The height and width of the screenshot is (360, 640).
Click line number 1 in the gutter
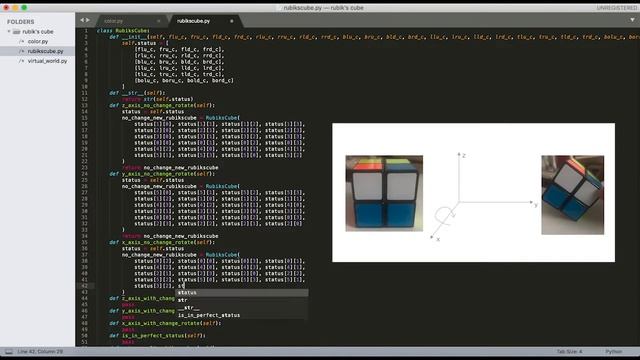pyautogui.click(x=86, y=31)
